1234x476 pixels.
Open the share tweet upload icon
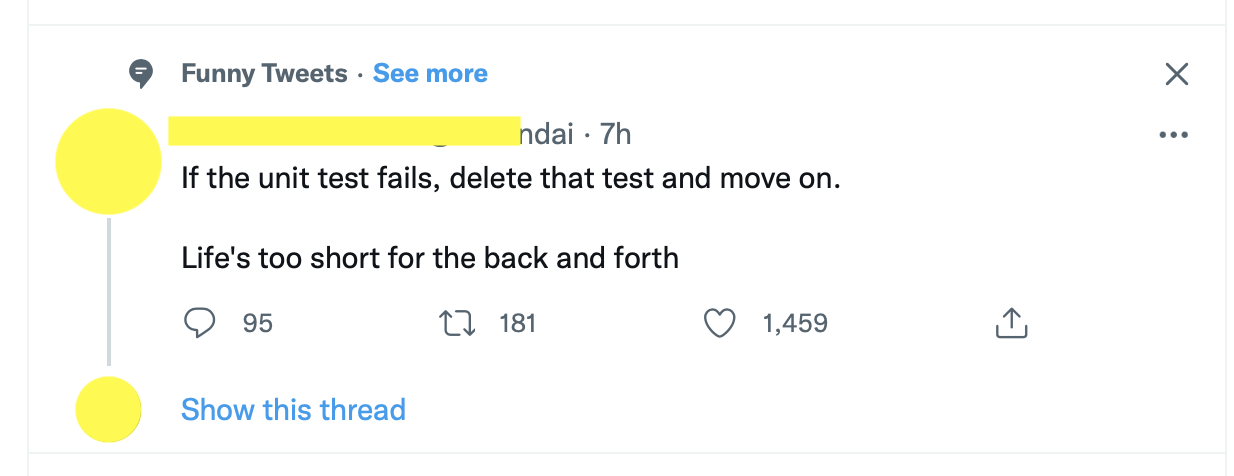tap(1012, 323)
